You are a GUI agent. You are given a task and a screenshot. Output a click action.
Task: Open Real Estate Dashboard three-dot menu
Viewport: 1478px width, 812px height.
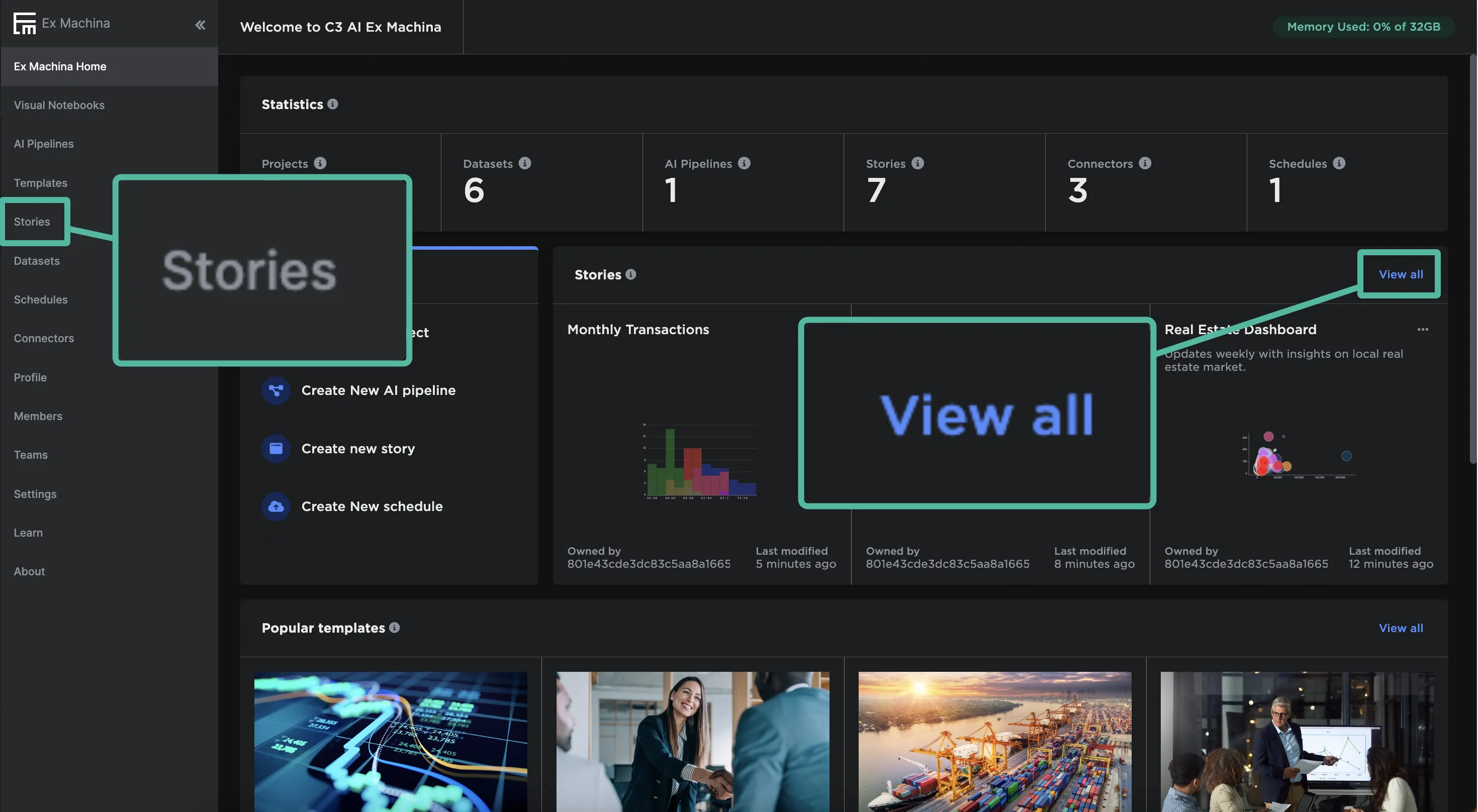point(1422,329)
